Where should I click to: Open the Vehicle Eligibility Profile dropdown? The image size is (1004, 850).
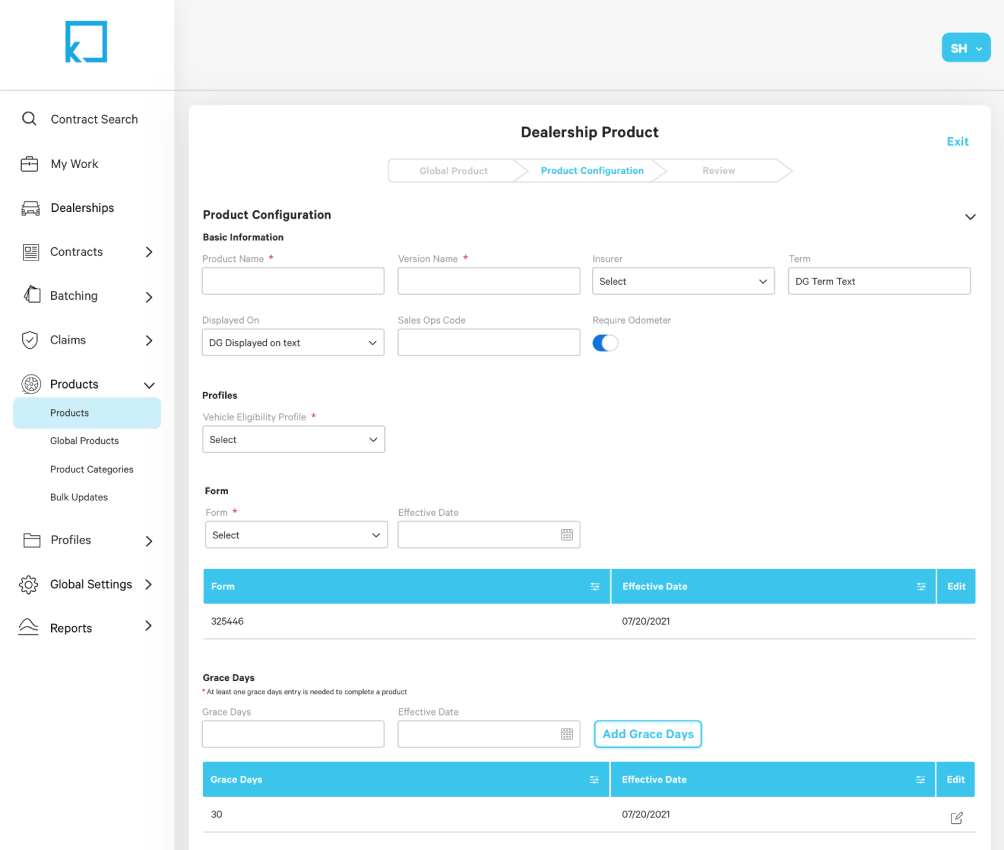(x=294, y=439)
